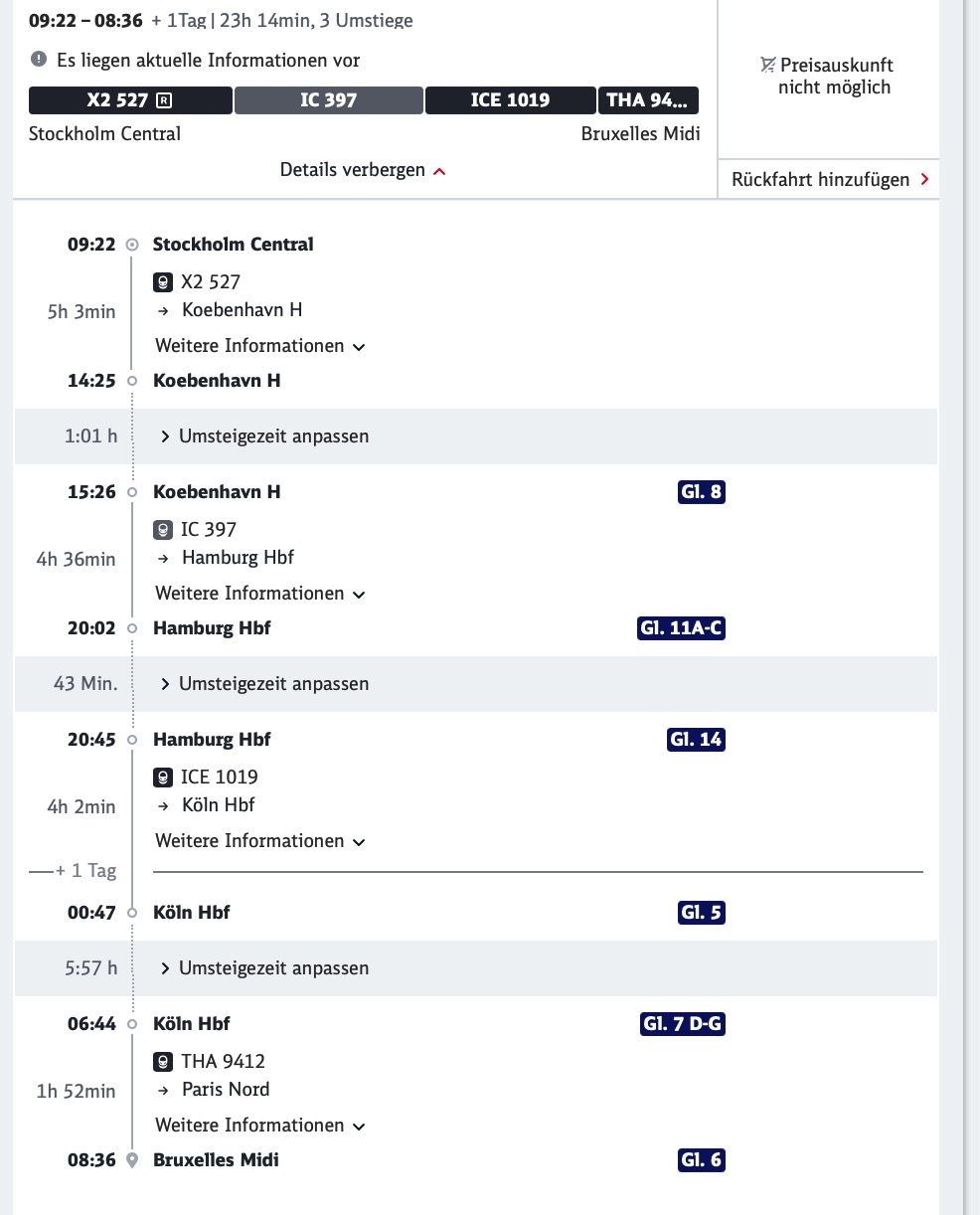
Task: Click the train icon beside X2 527
Action: [163, 282]
